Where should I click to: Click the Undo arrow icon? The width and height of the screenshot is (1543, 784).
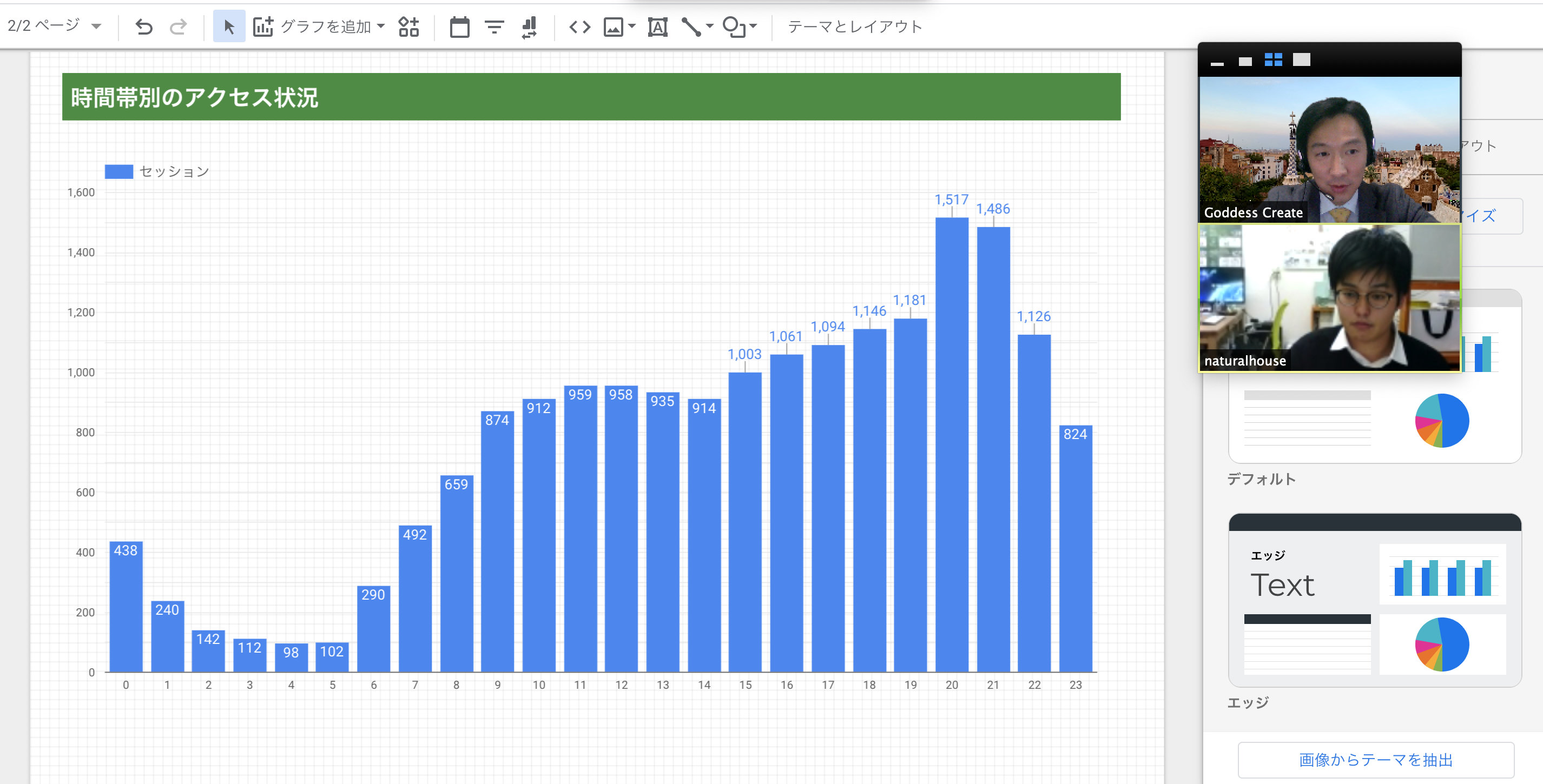coord(144,26)
